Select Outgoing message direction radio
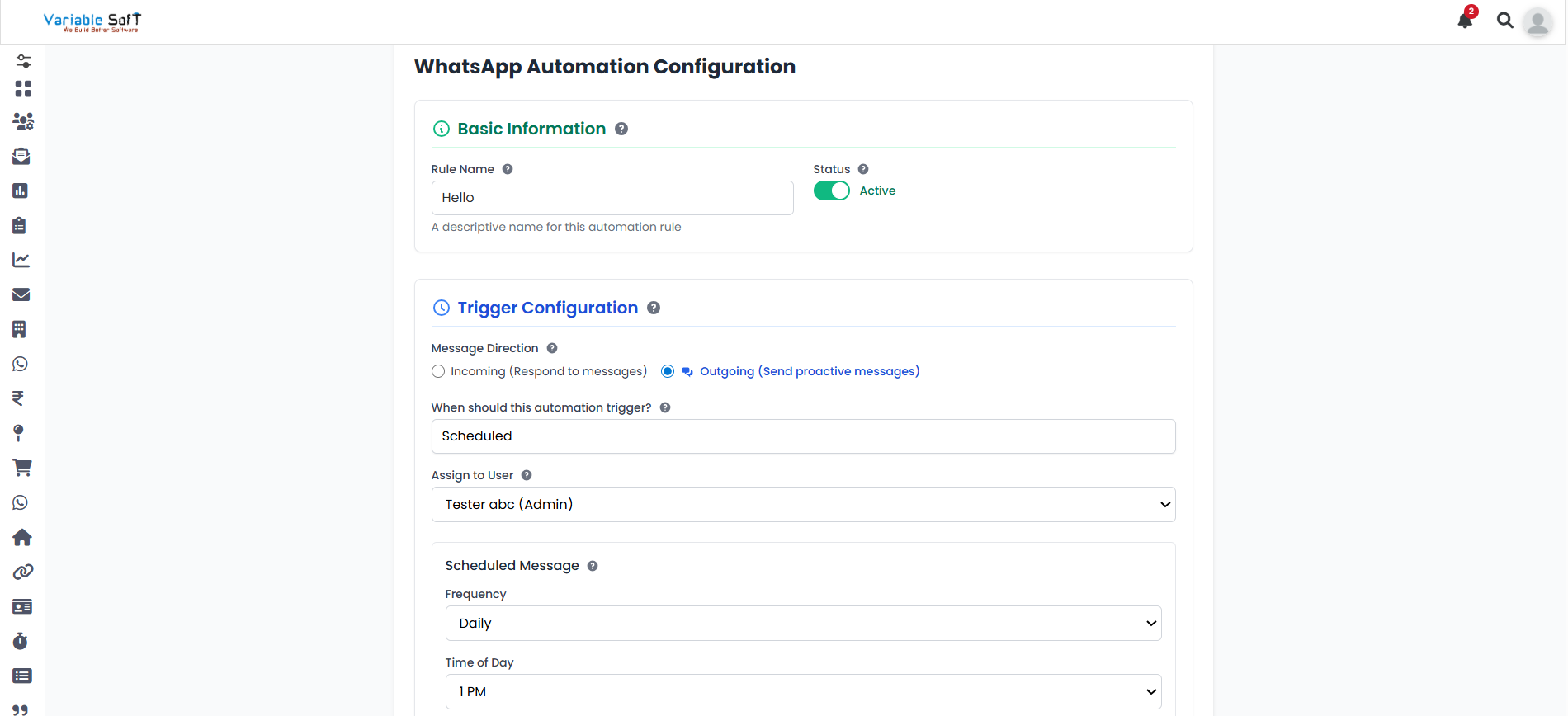Viewport: 1568px width, 716px height. pos(668,372)
